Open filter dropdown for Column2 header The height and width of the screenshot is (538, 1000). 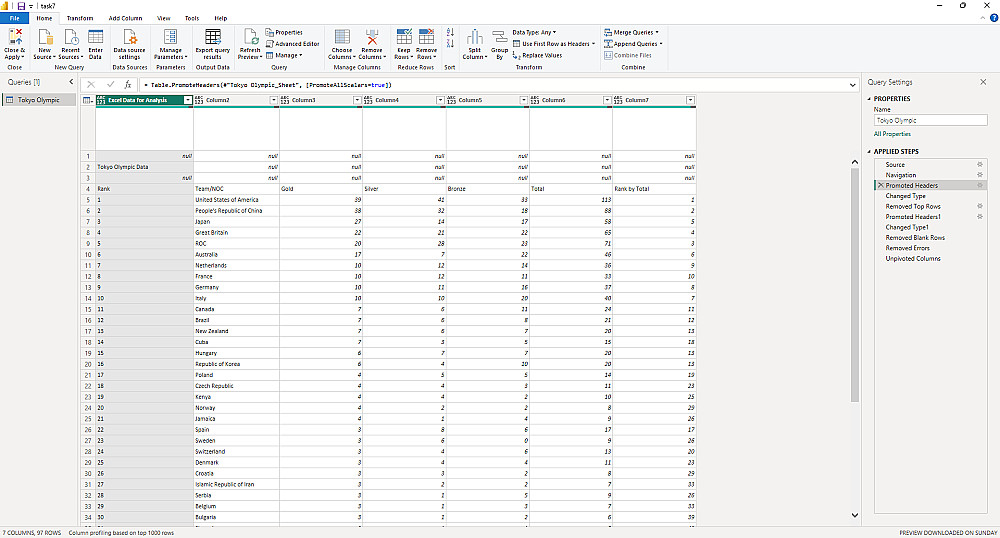click(273, 100)
